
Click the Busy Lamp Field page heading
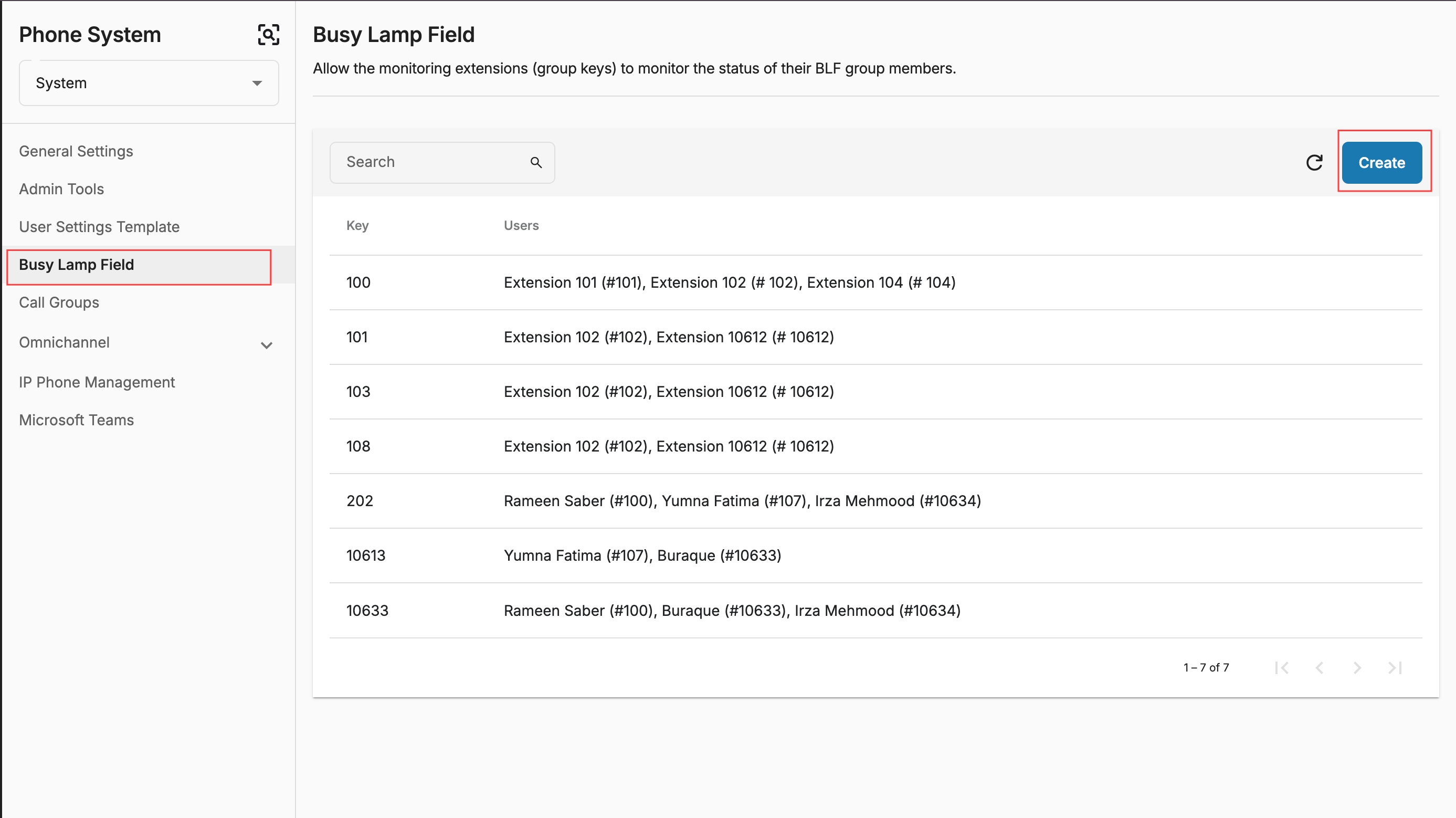[x=394, y=35]
